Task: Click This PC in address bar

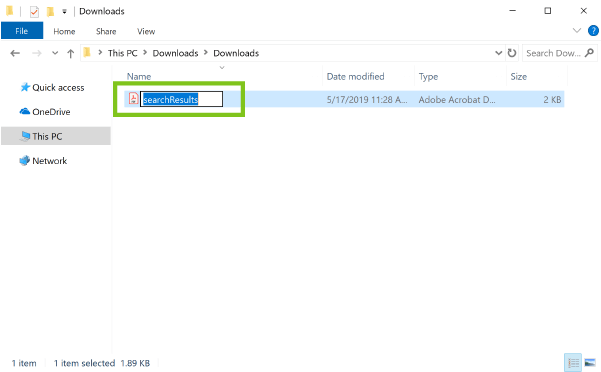Action: [122, 53]
